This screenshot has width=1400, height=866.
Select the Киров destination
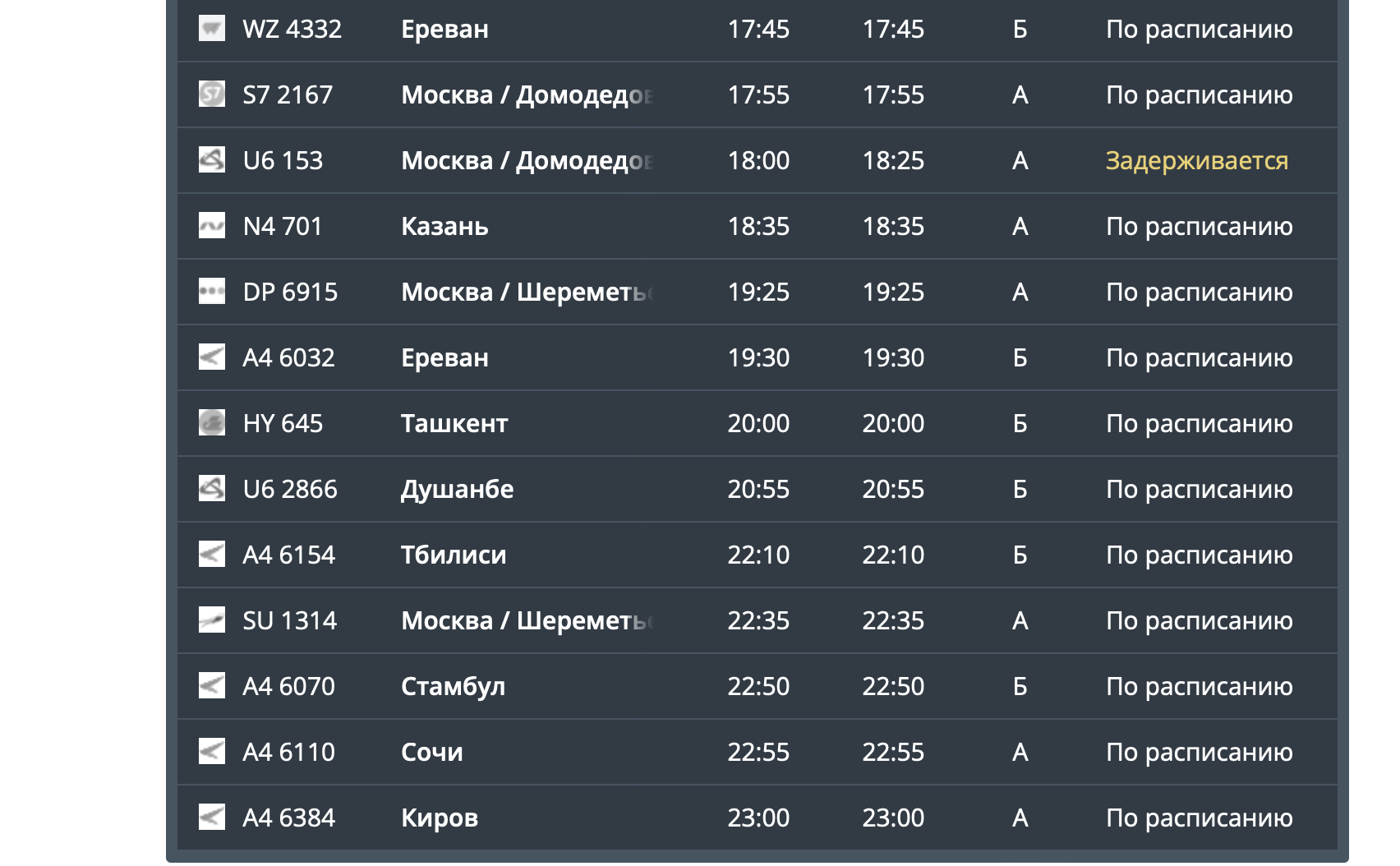click(x=440, y=818)
